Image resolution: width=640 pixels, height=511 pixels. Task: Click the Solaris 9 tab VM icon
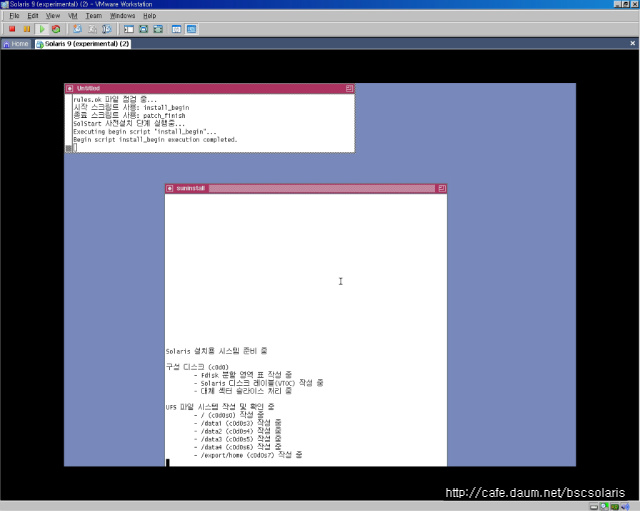point(40,44)
